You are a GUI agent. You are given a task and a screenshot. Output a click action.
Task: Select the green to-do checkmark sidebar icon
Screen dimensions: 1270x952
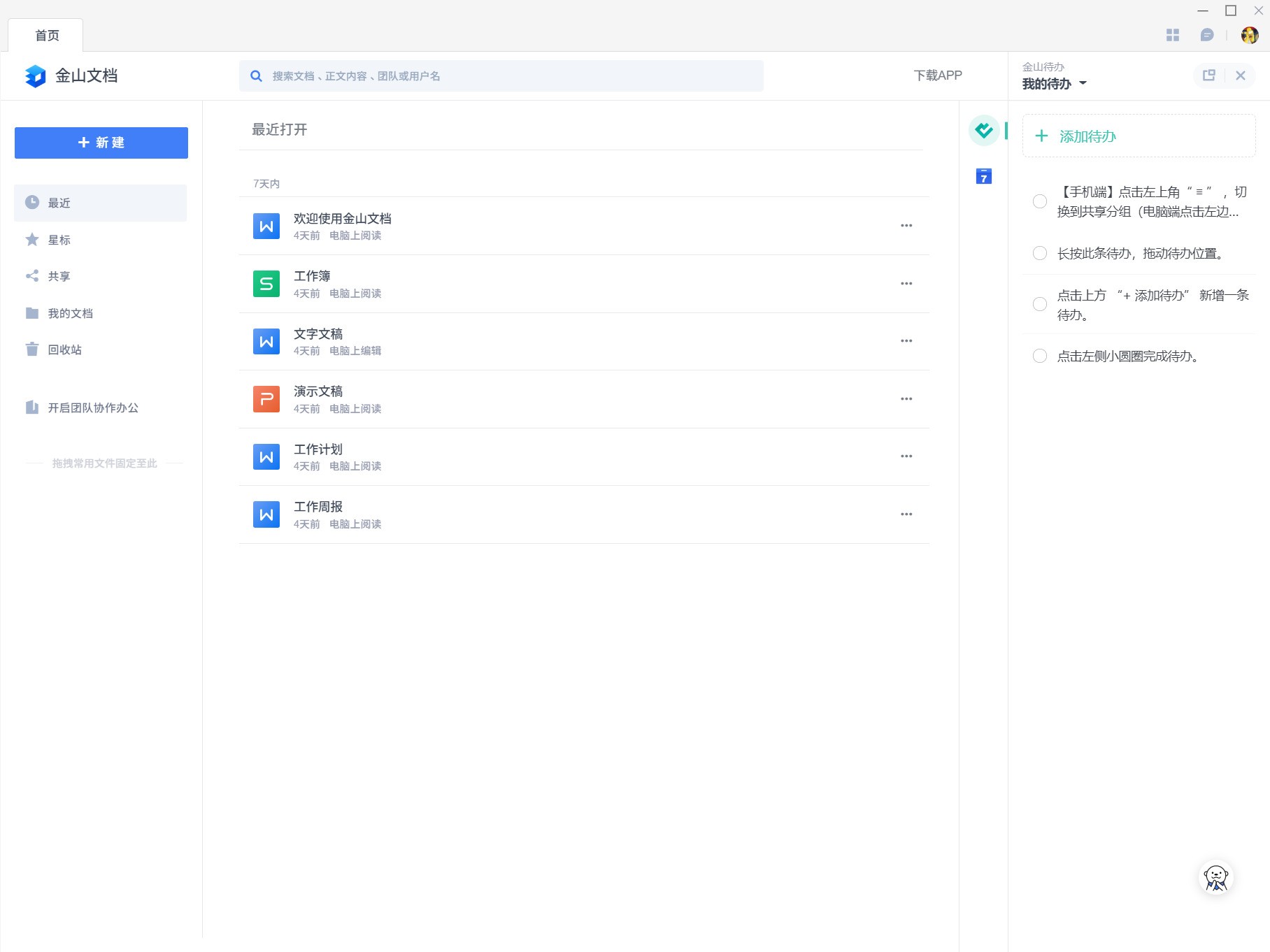point(984,130)
